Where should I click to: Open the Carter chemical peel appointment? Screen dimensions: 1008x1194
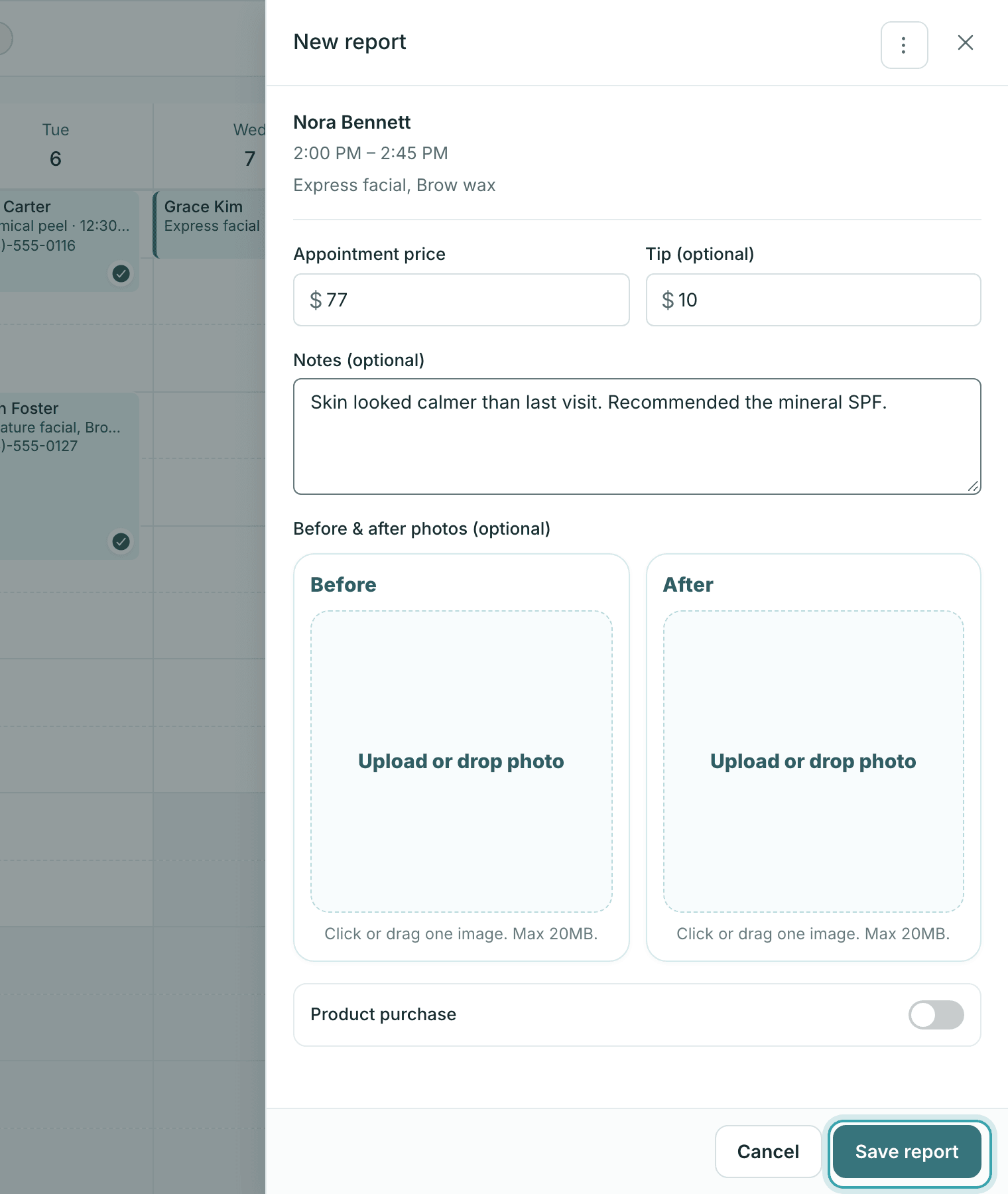69,241
